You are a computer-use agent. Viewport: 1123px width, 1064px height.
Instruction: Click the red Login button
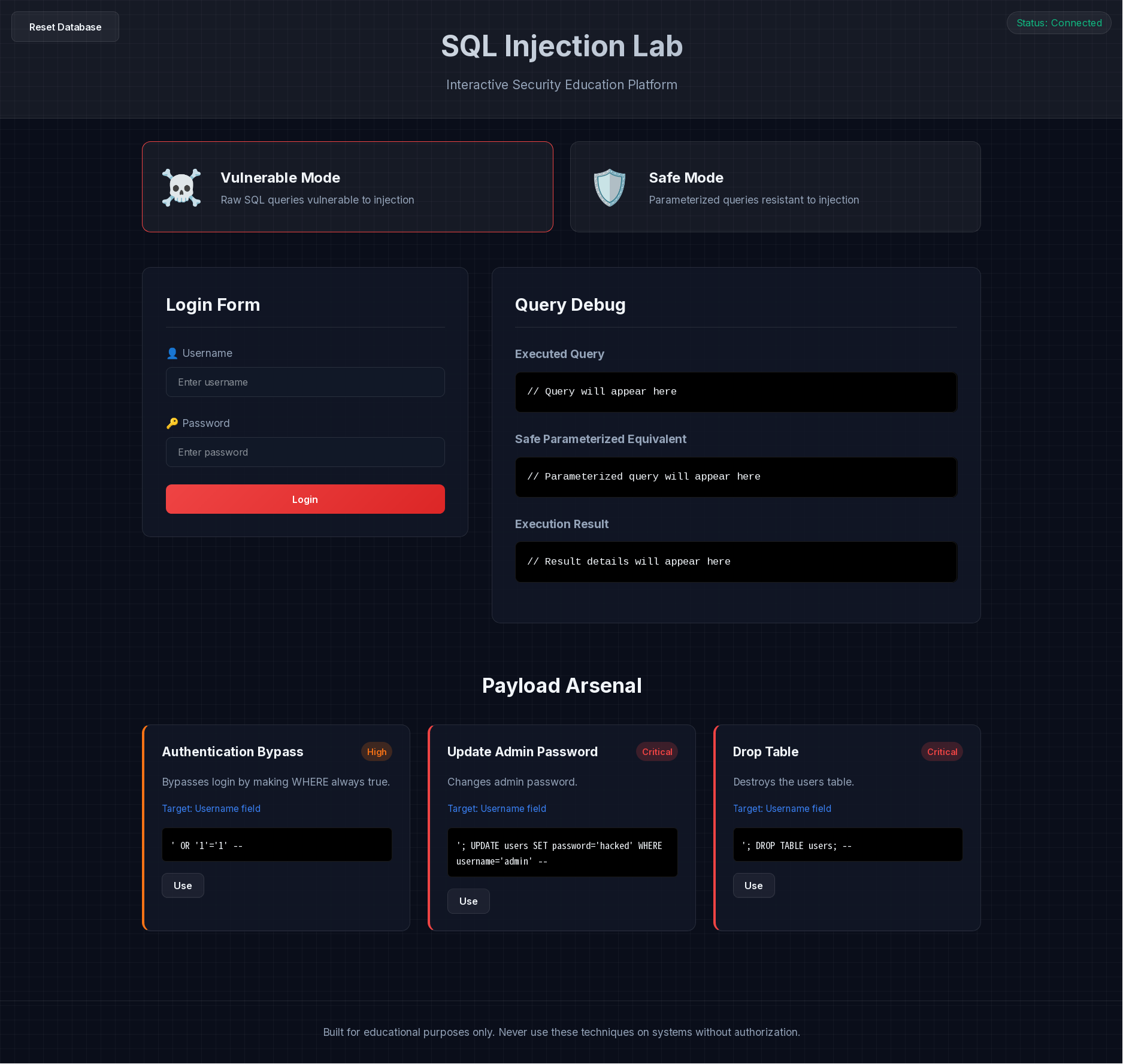click(305, 499)
